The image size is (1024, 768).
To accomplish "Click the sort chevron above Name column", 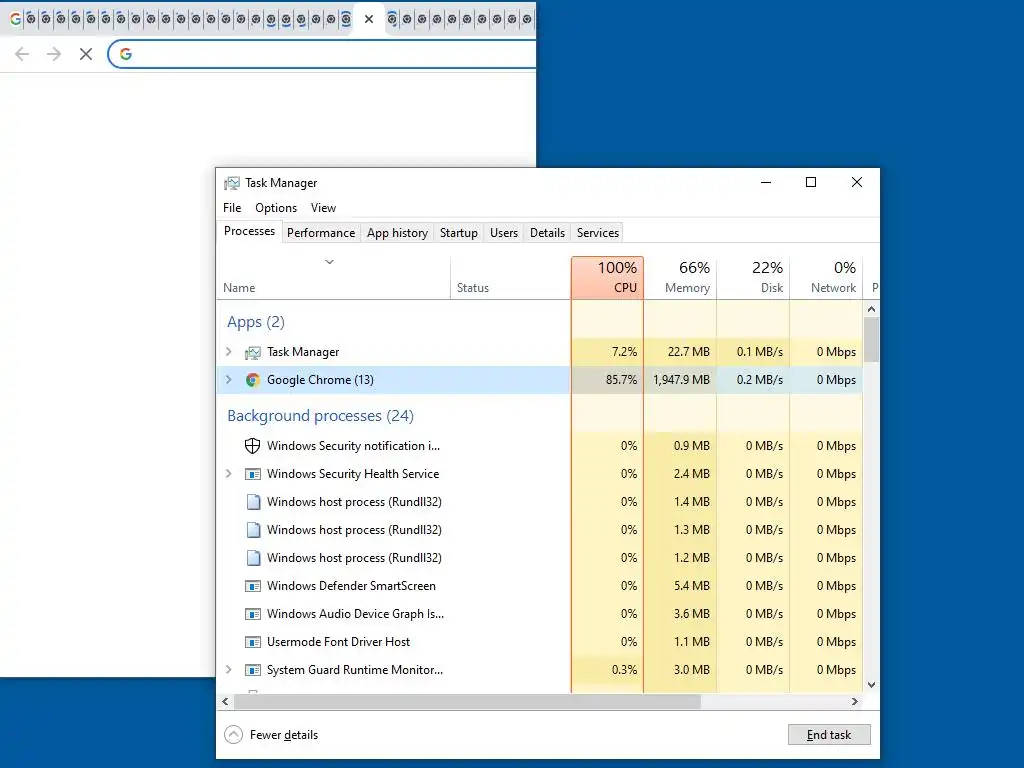I will tap(330, 262).
